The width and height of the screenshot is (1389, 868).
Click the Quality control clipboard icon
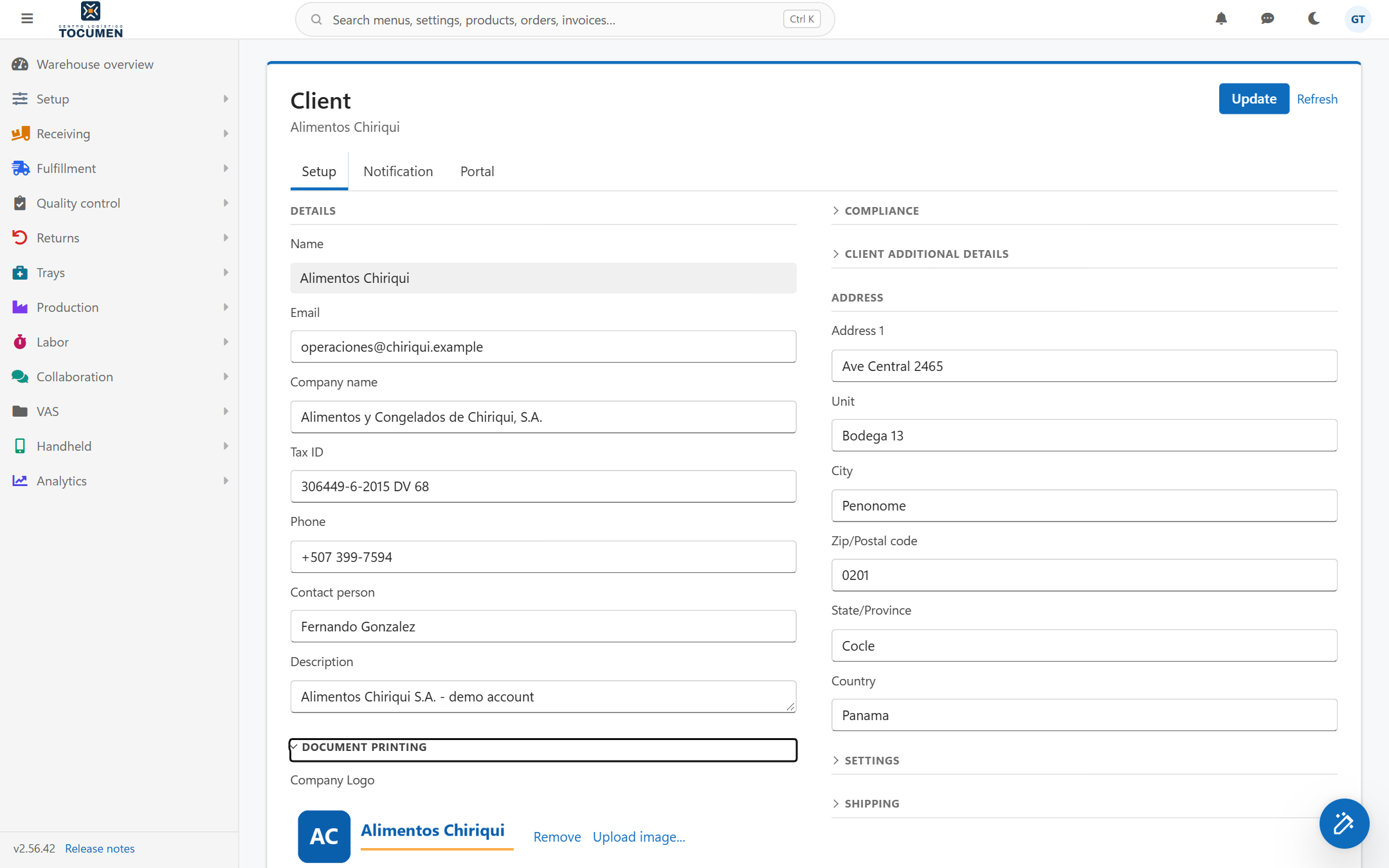pos(20,203)
